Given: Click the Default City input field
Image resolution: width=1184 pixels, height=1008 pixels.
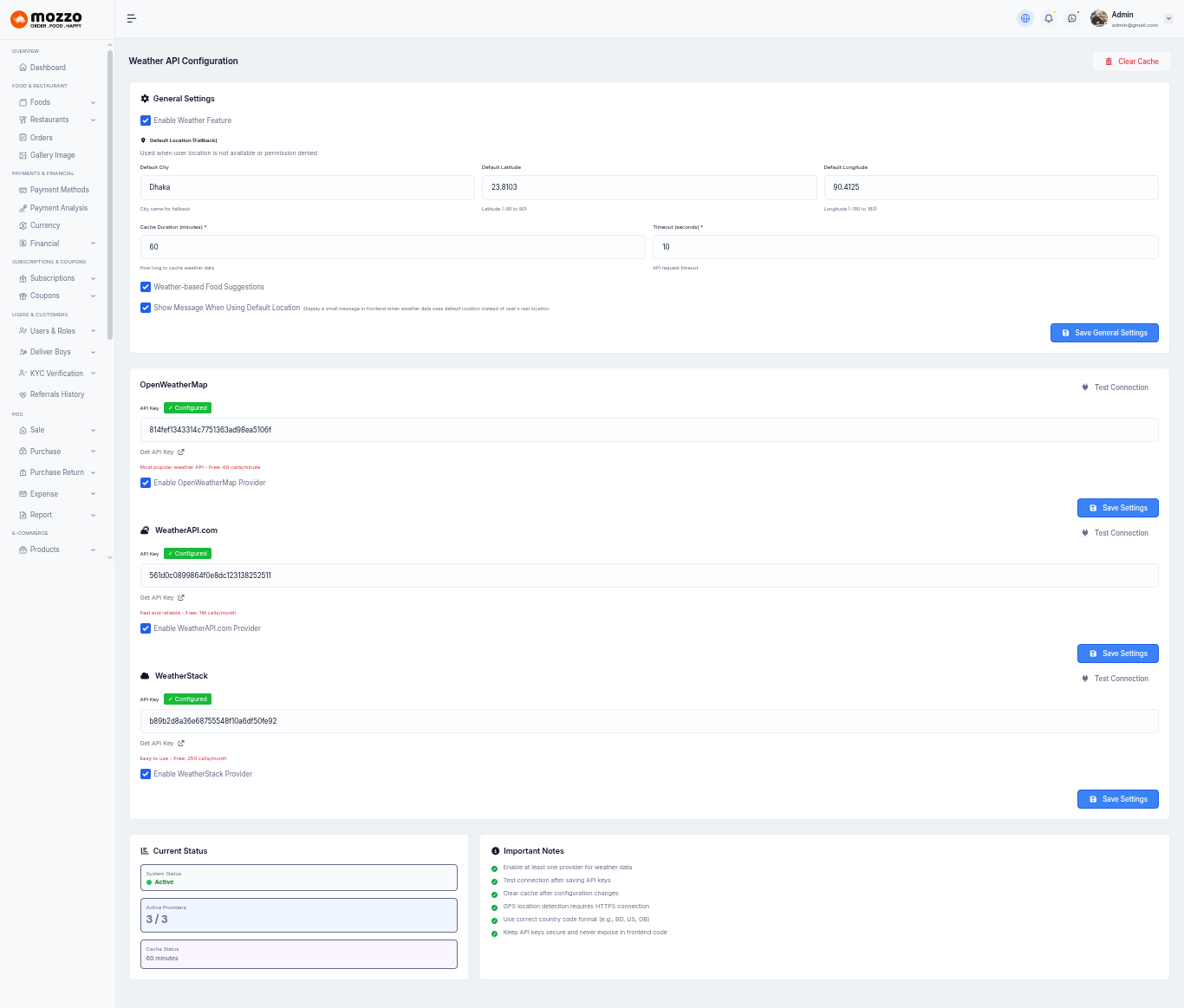Looking at the screenshot, I should 307,187.
